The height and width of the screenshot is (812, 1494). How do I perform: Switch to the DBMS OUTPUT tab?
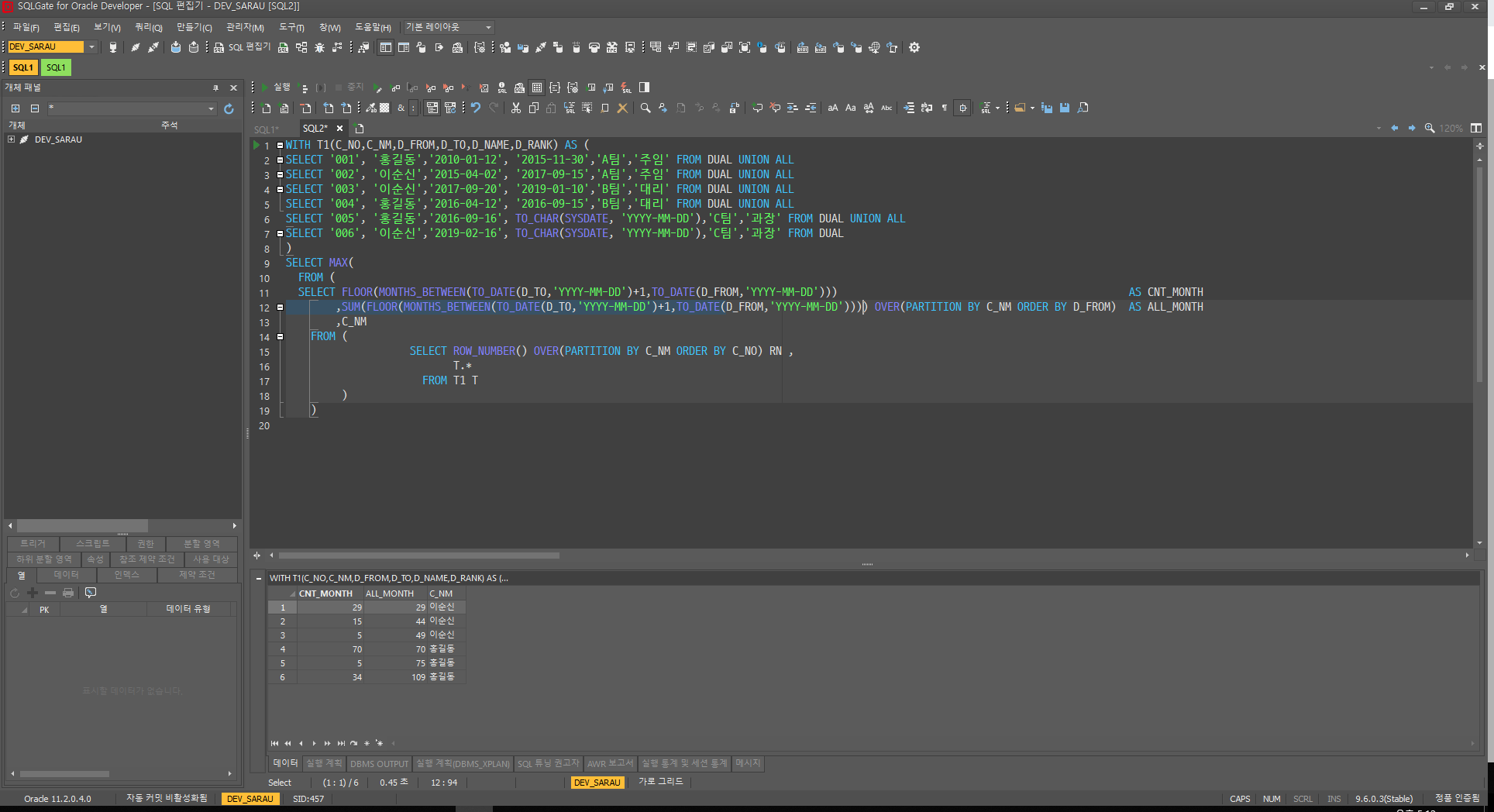coord(379,764)
